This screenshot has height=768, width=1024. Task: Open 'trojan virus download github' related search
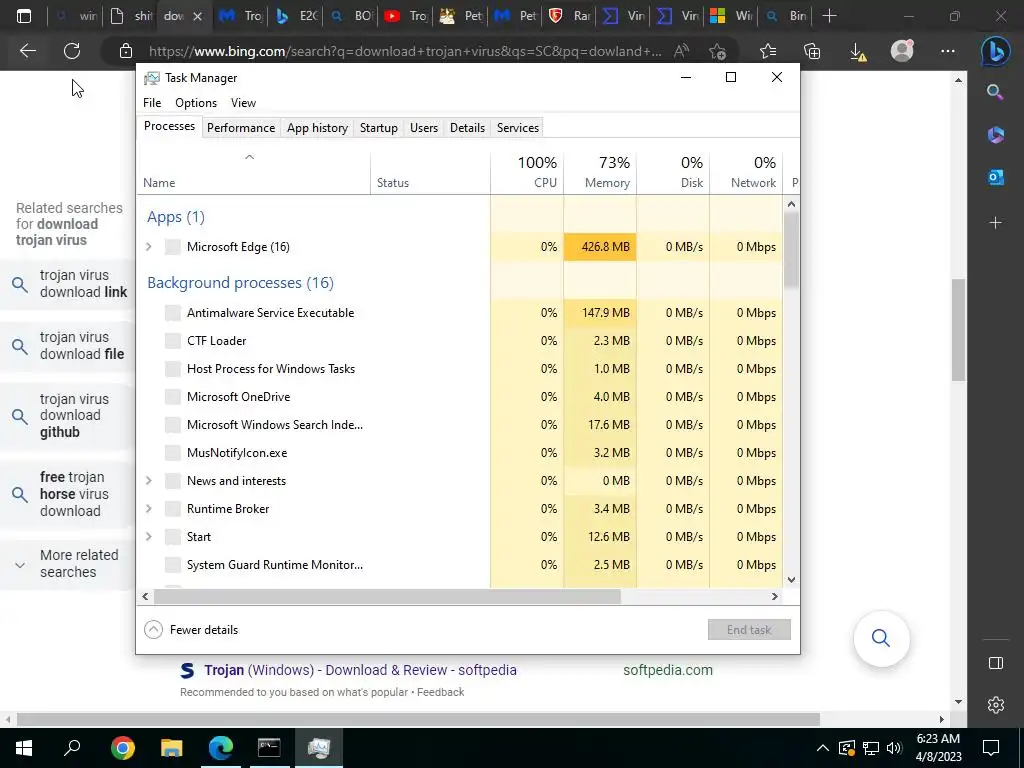(69, 415)
